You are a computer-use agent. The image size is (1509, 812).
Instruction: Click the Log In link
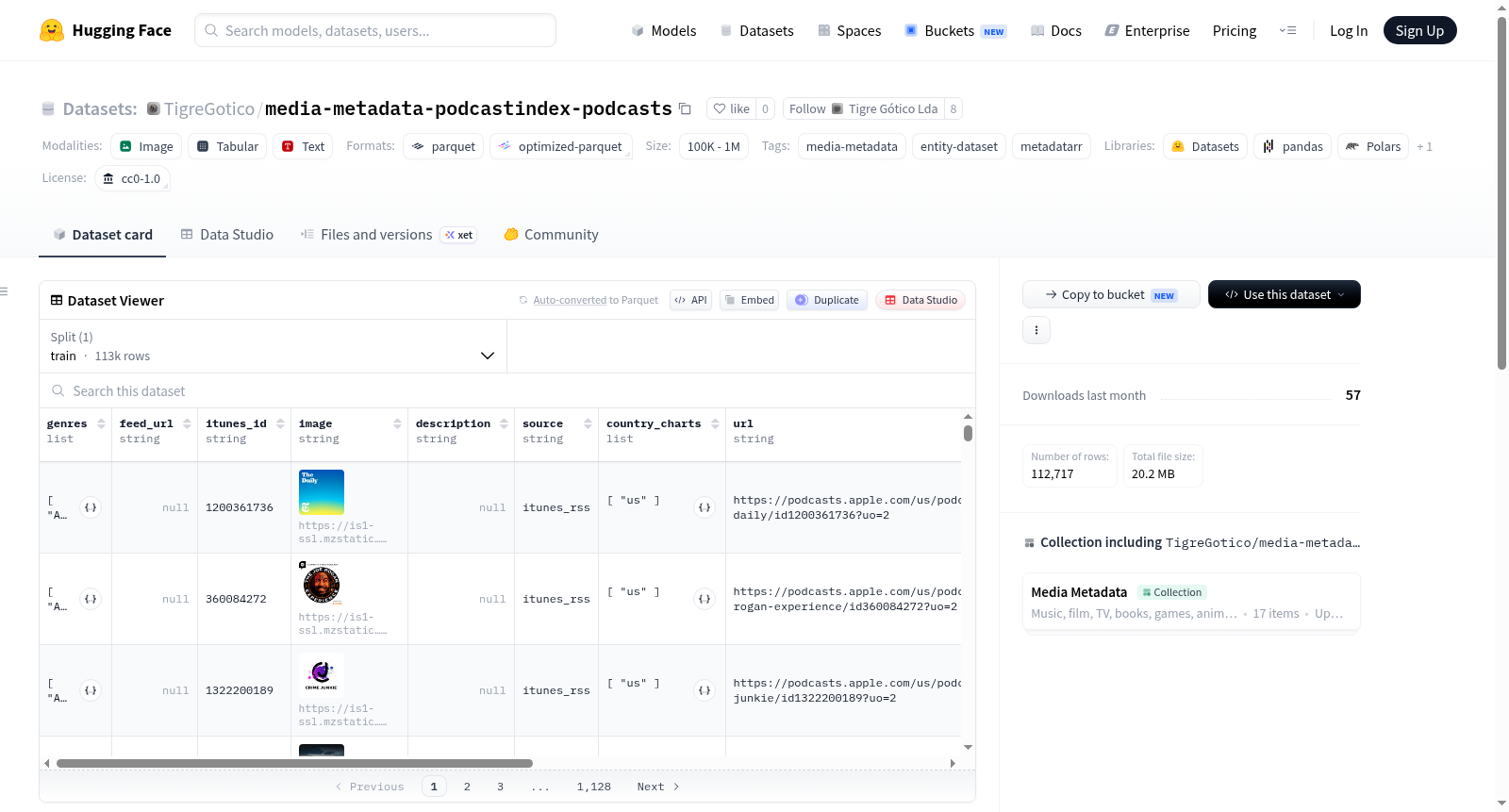pyautogui.click(x=1349, y=30)
